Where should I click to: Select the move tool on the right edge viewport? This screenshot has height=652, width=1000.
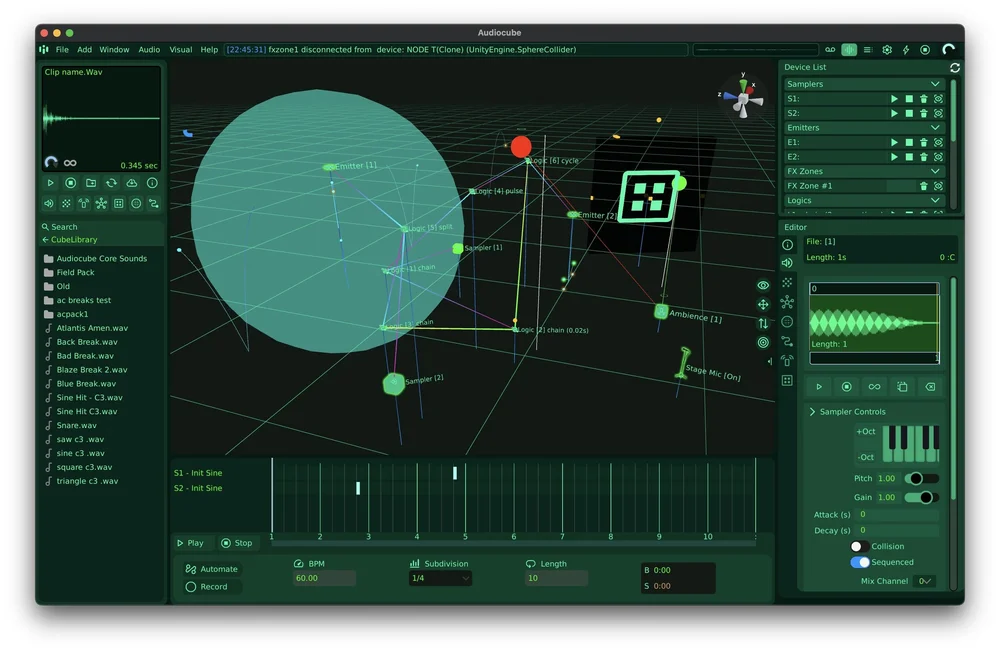763,304
